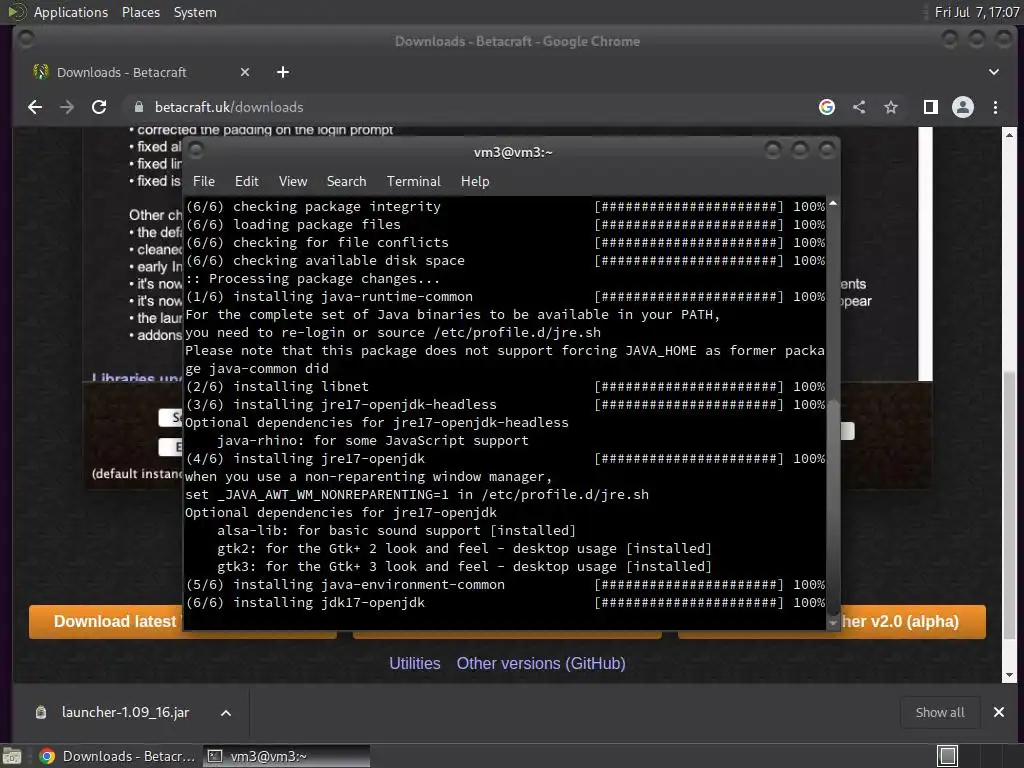The image size is (1024, 768).
Task: Open site security lock info
Action: [138, 107]
